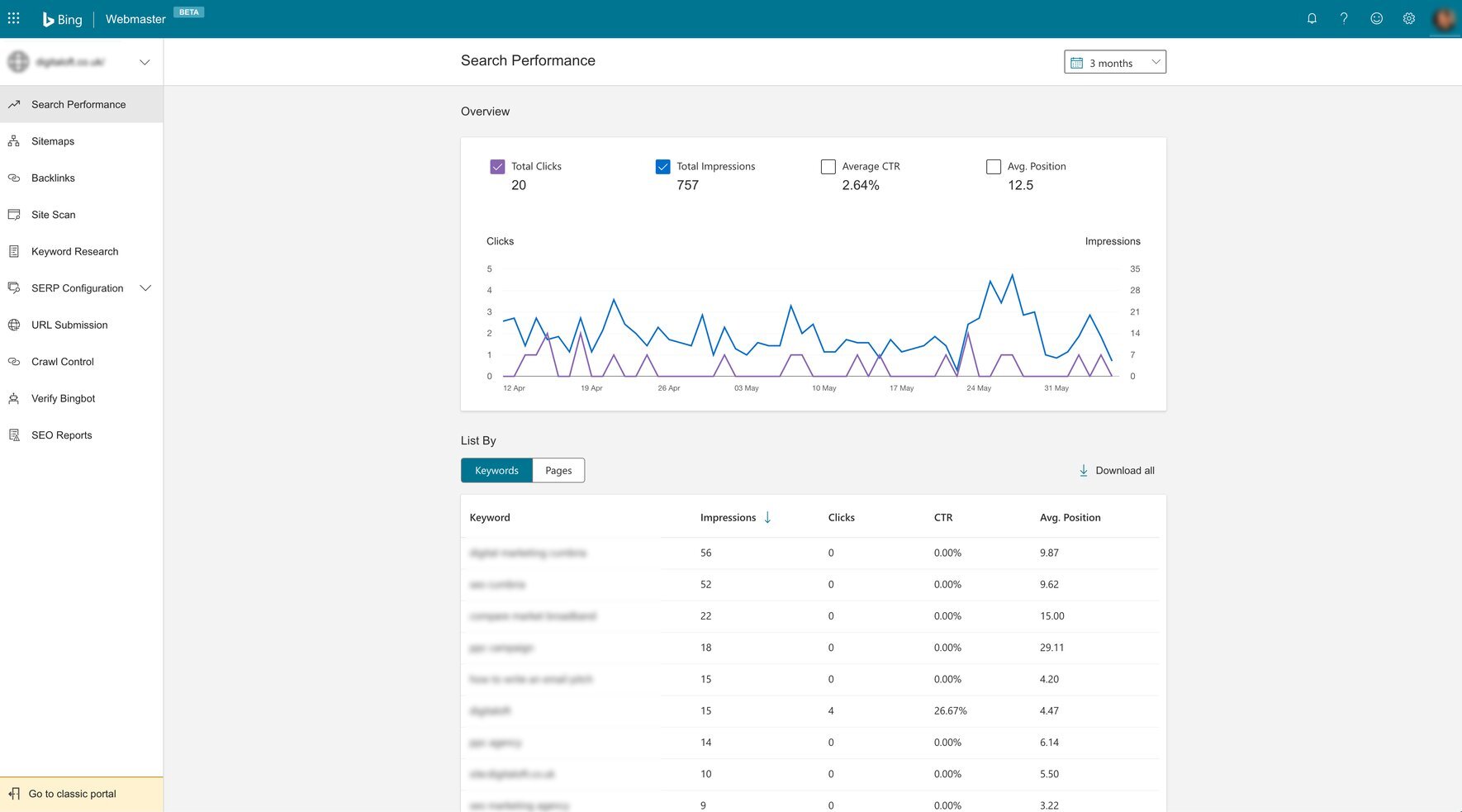This screenshot has height=812, width=1462.
Task: Click the Verify Bingbot icon
Action: [x=14, y=398]
